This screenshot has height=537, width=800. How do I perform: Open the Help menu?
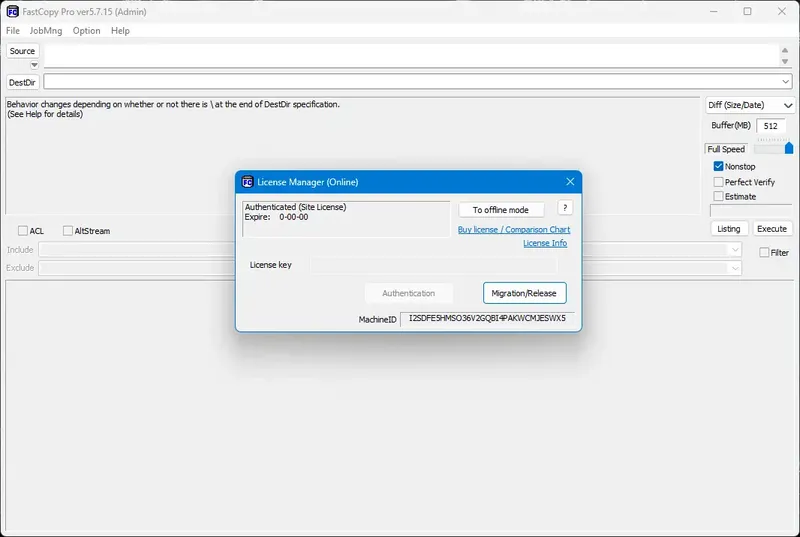[x=120, y=31]
